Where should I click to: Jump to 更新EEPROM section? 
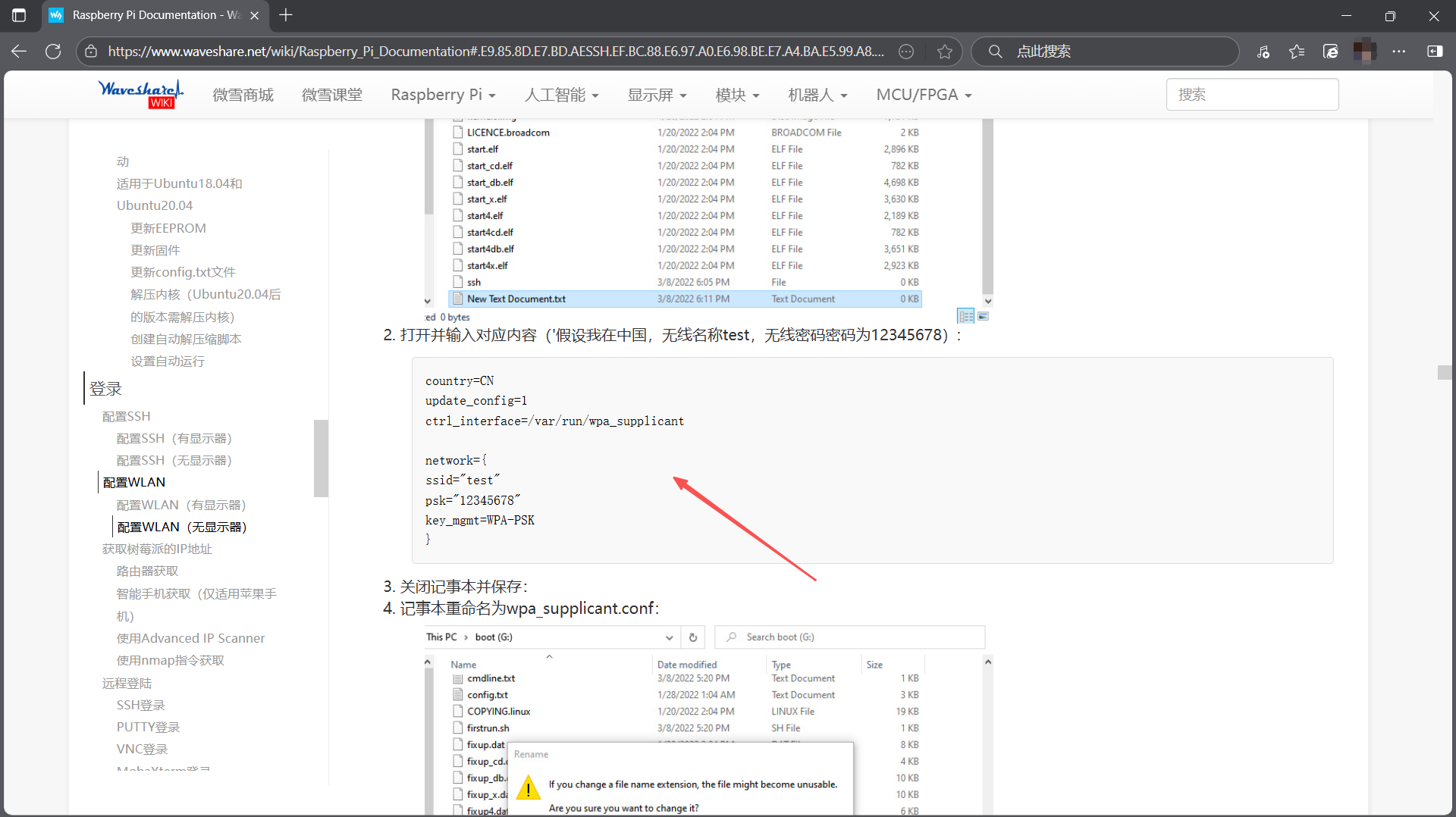[x=168, y=228]
